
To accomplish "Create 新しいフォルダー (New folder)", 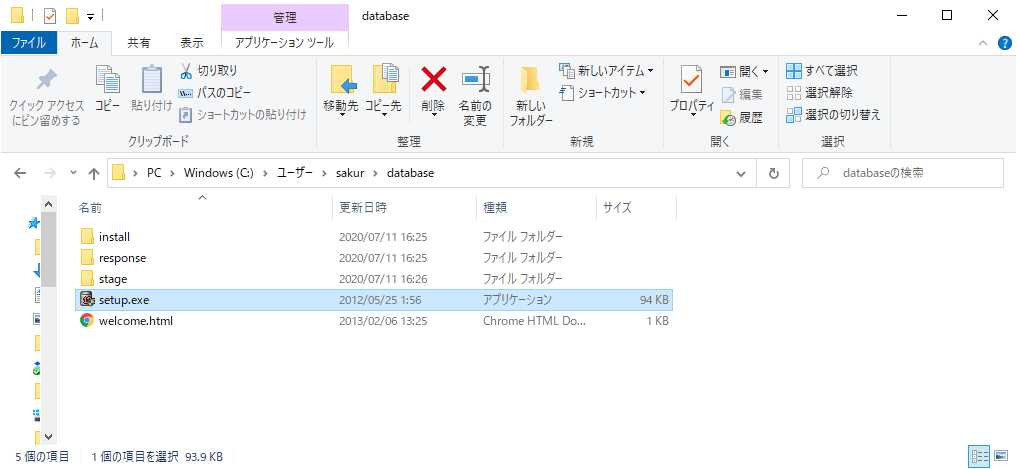I will pos(531,96).
